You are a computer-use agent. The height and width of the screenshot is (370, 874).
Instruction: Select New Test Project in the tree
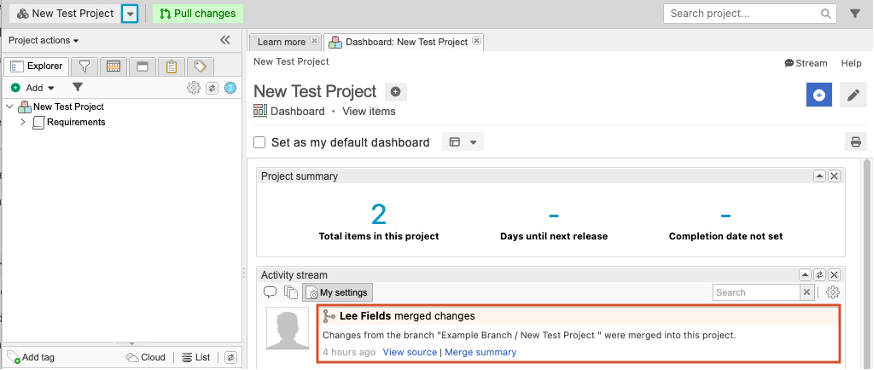point(69,106)
